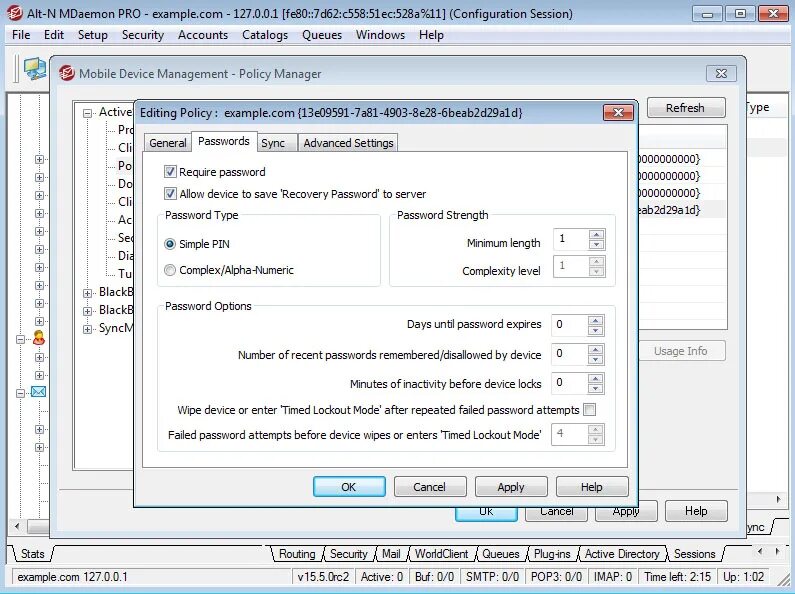Click Cancel in Editing Policy dialog
Screen dimensions: 795x594
(x=429, y=487)
